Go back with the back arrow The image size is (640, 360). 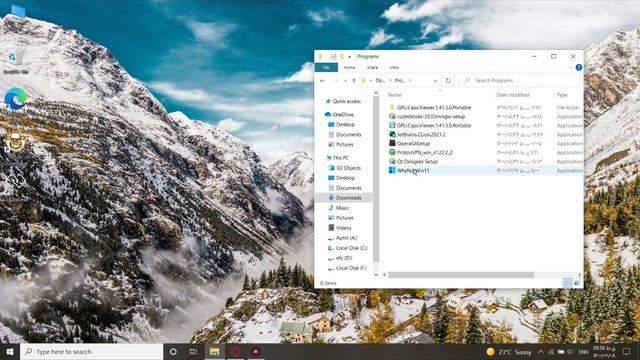322,81
